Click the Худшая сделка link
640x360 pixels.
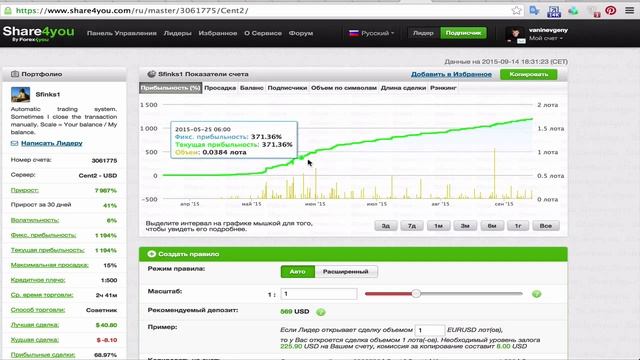35,340
